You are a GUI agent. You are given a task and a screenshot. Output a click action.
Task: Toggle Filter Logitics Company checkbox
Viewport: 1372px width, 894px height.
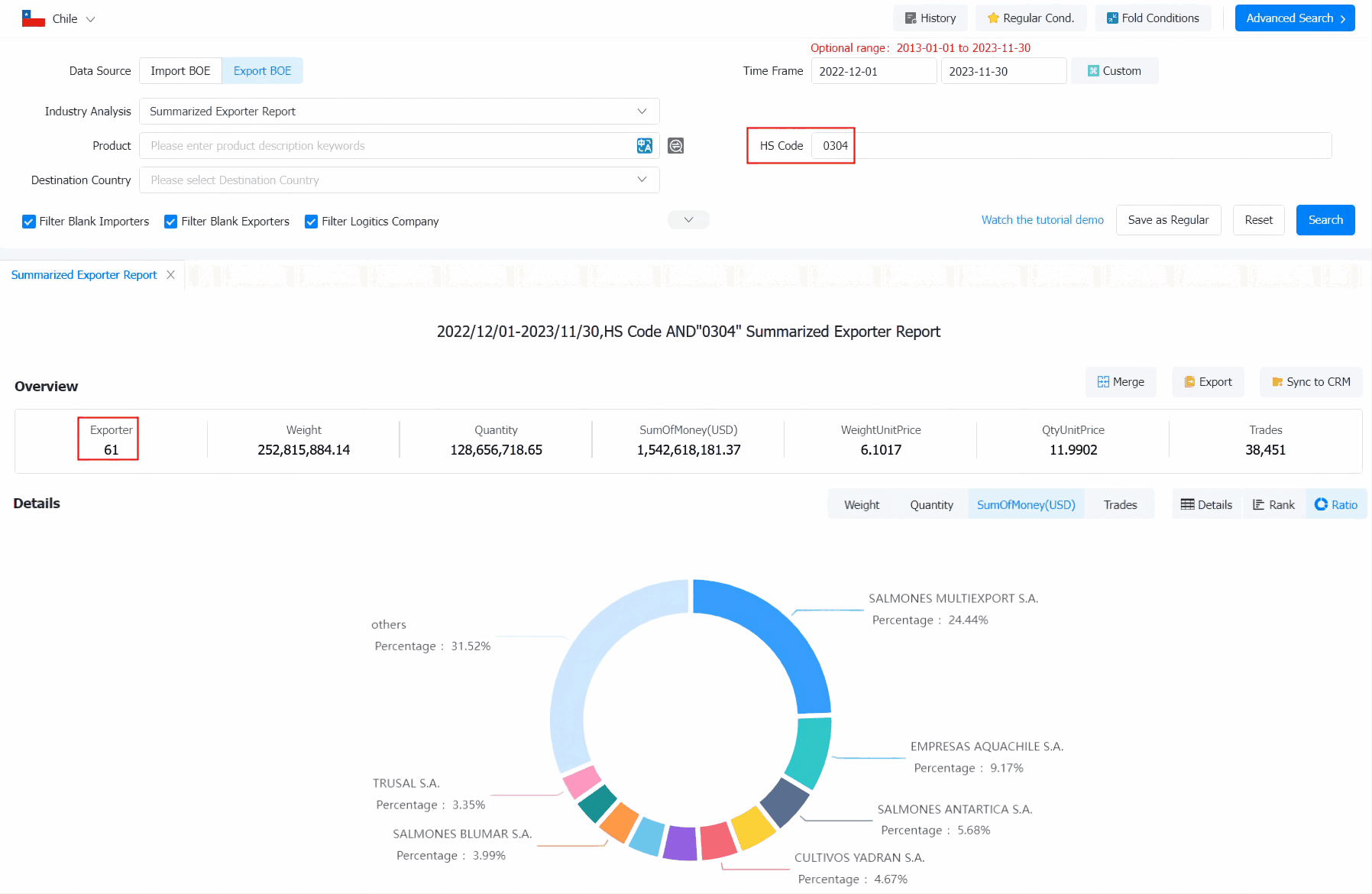(312, 222)
